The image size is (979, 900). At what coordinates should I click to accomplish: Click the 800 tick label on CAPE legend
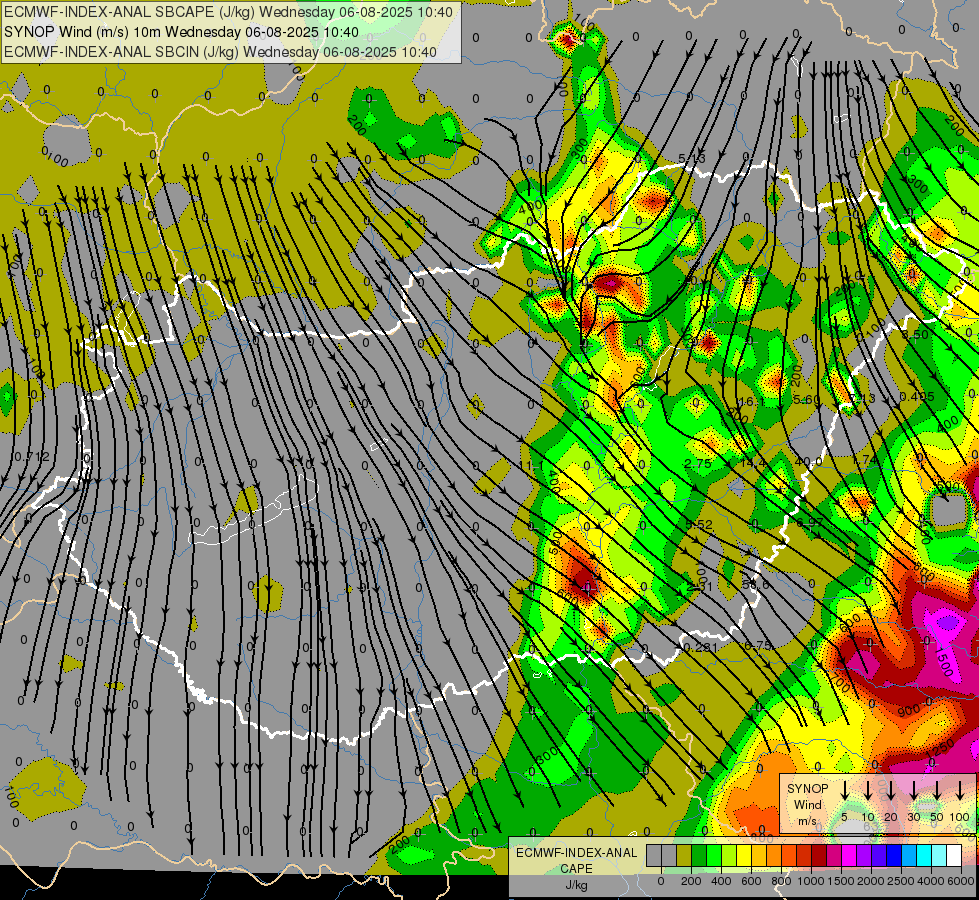[781, 881]
